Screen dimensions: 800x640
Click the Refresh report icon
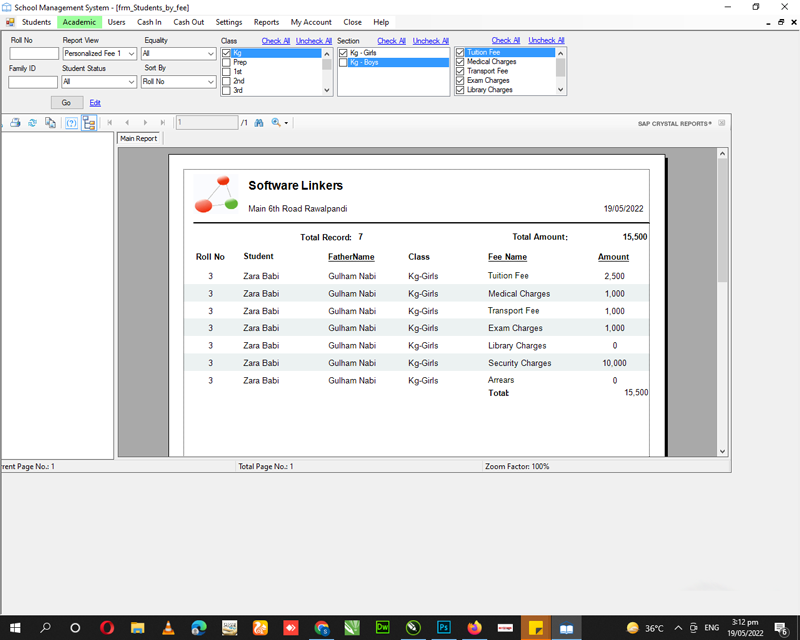32,123
